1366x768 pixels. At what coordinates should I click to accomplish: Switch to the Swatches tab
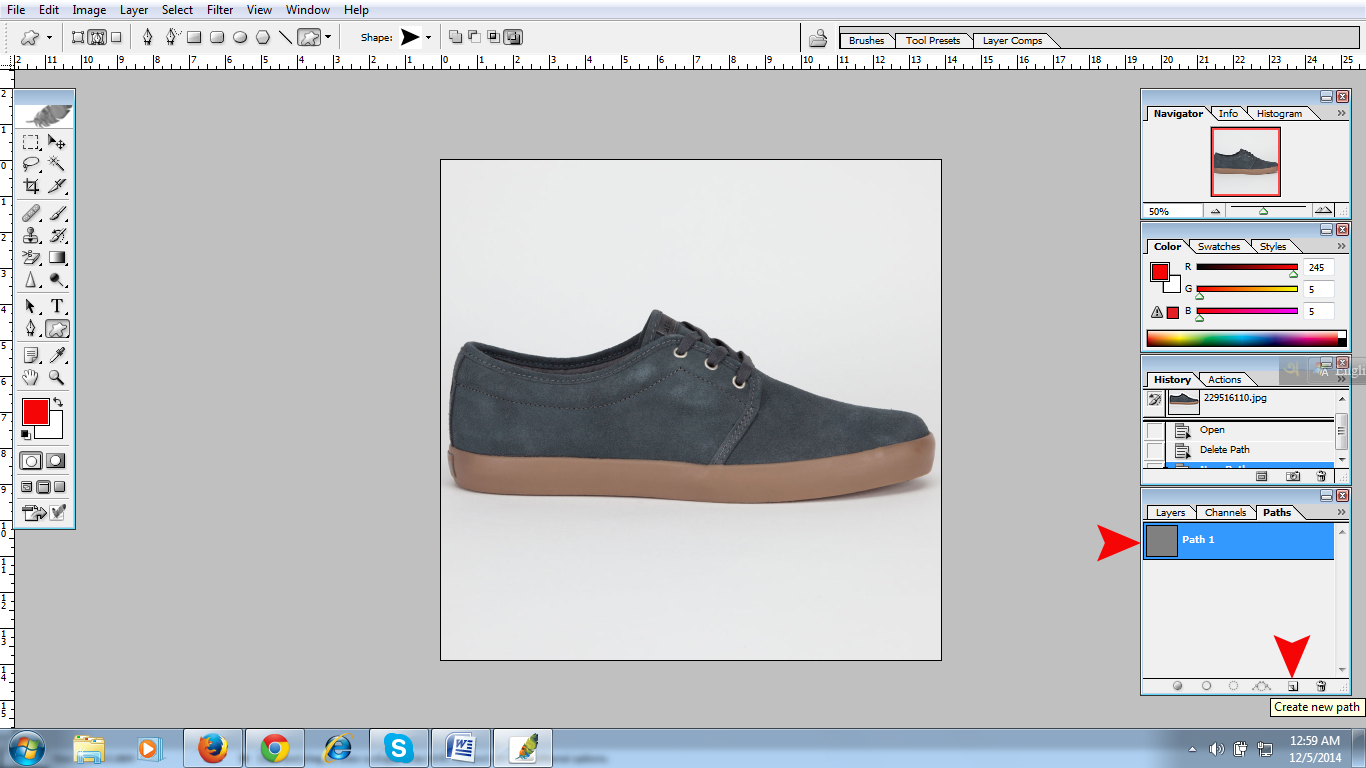pyautogui.click(x=1218, y=246)
